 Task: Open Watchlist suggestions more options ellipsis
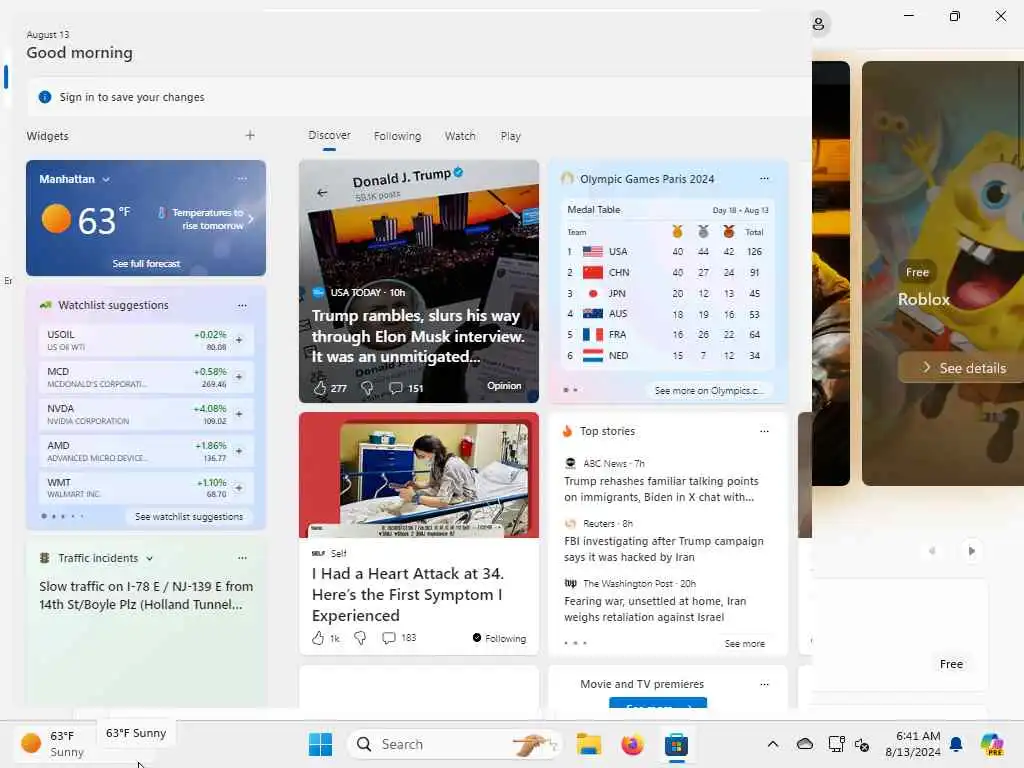(242, 305)
